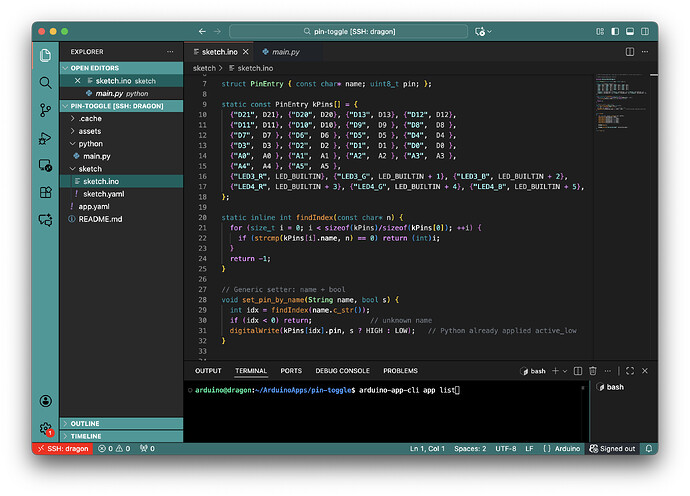
Task: Open the Copilot chat icon in title bar
Action: coord(480,31)
